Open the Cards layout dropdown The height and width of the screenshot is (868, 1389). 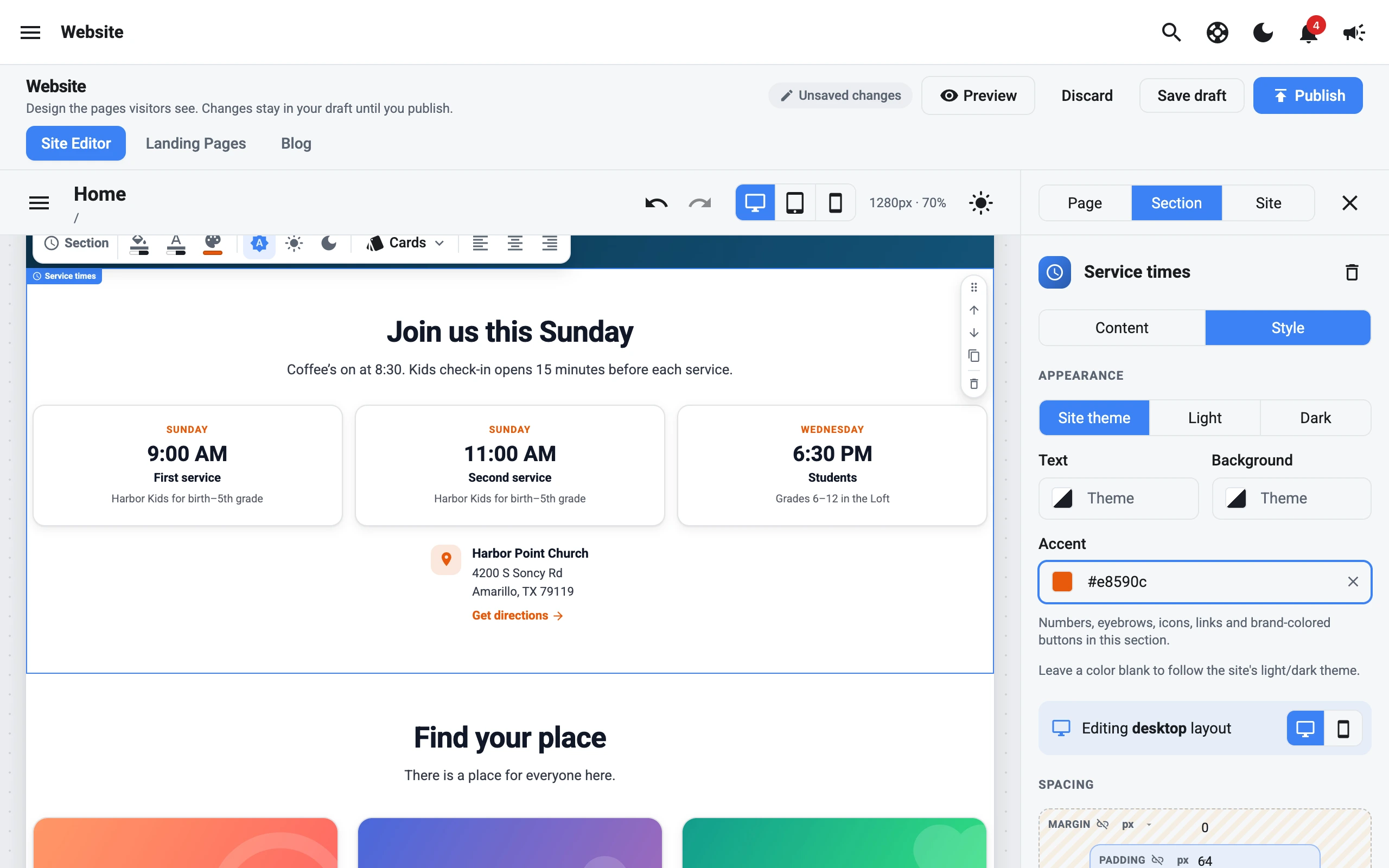point(405,244)
